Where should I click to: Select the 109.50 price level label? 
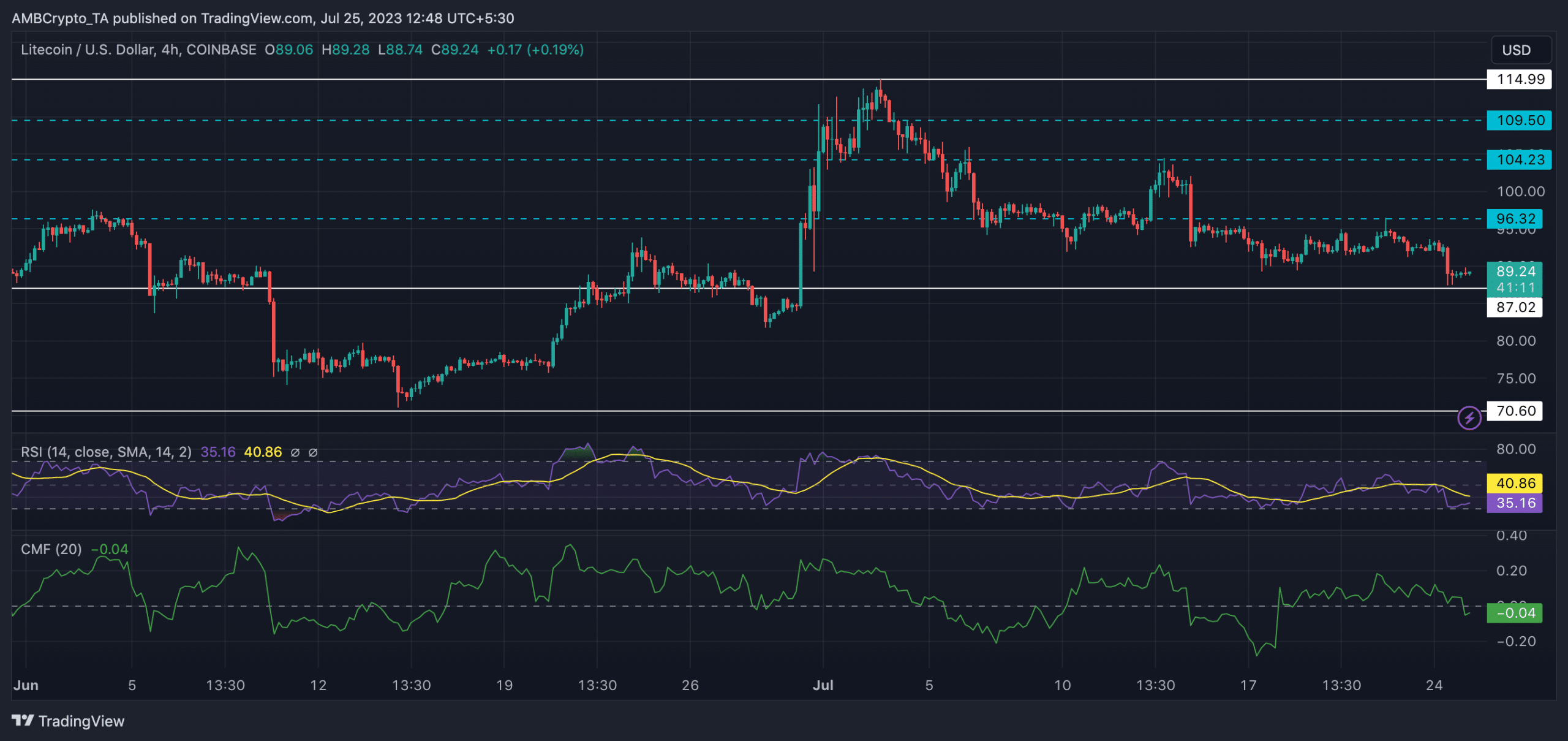(1519, 120)
